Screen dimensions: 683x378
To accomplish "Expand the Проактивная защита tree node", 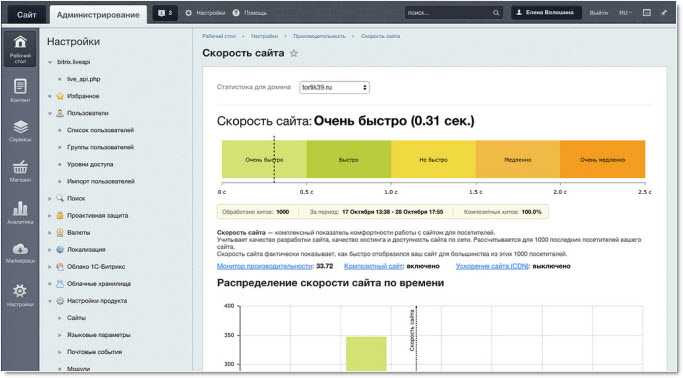I will pos(50,216).
